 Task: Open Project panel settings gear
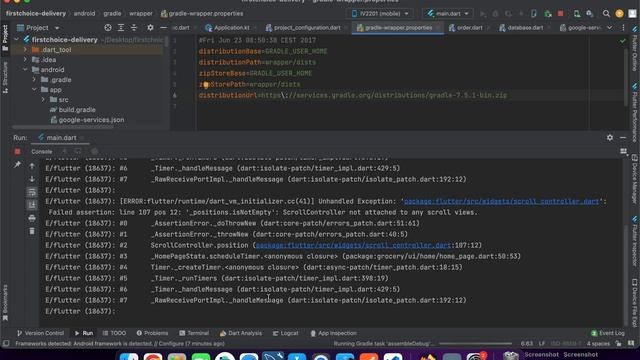[x=150, y=28]
